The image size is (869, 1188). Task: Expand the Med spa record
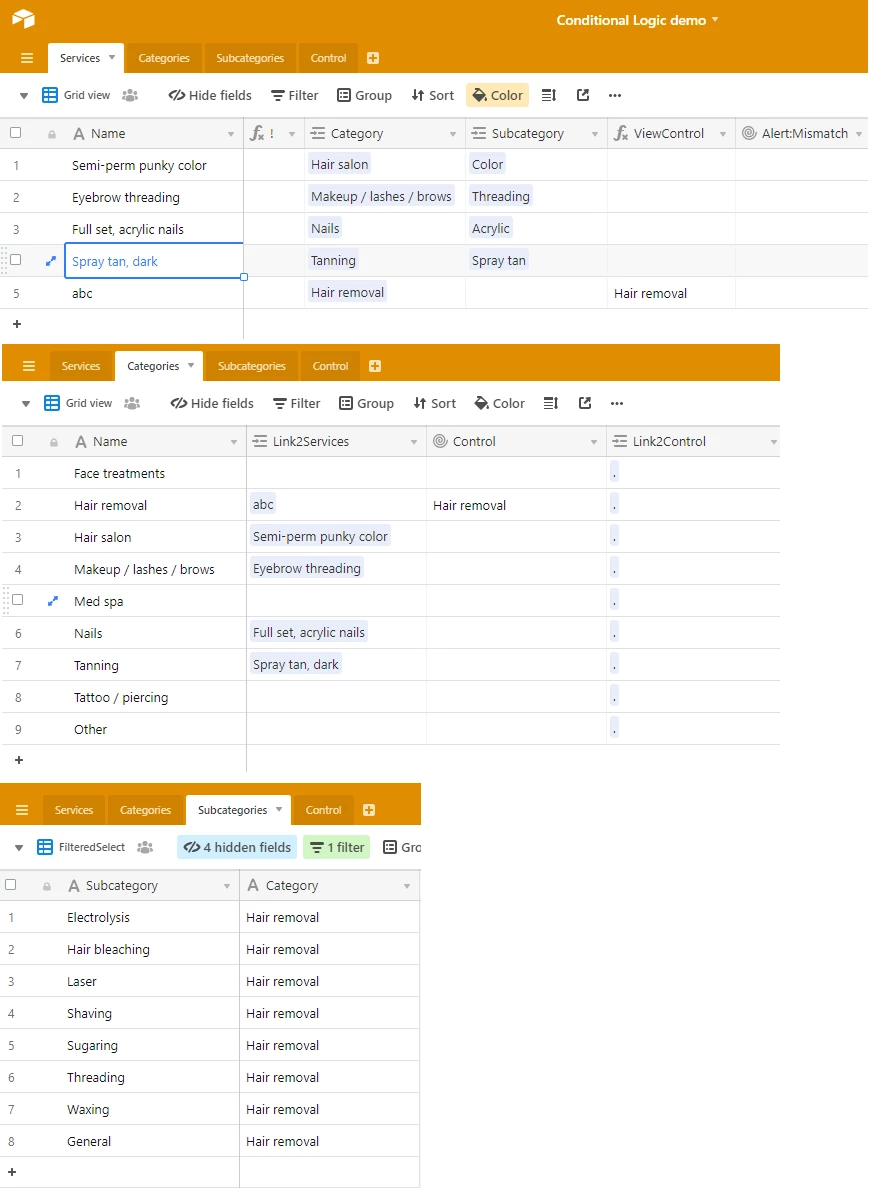(52, 601)
